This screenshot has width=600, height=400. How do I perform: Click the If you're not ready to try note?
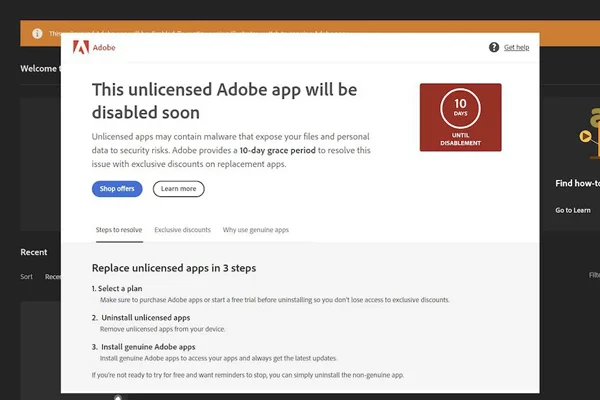pyautogui.click(x=248, y=375)
